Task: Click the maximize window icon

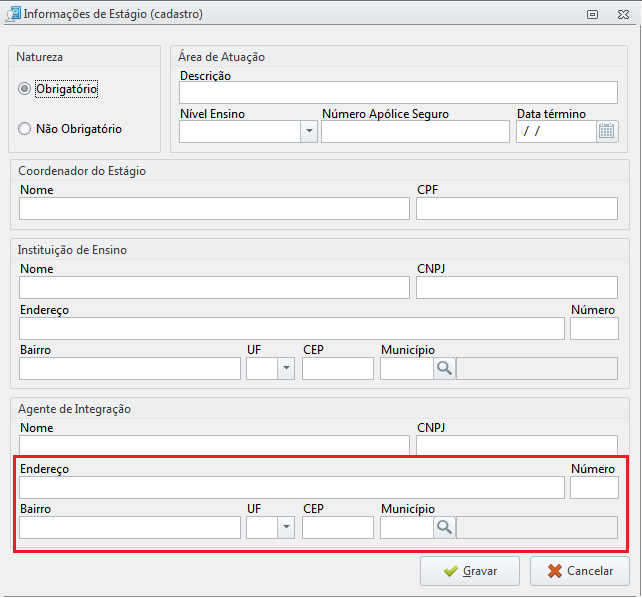Action: (592, 14)
